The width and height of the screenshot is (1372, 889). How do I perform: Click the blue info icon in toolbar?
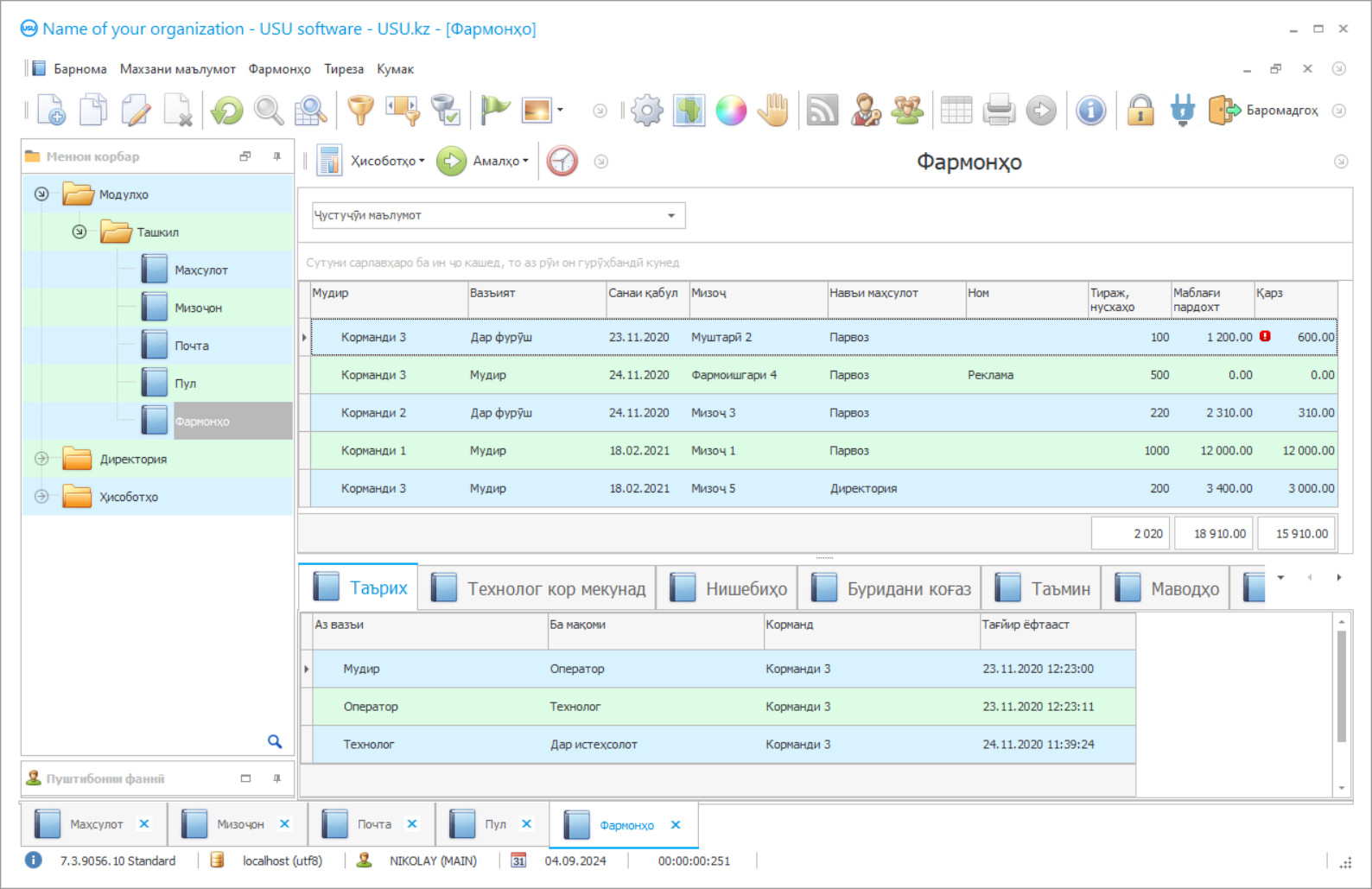[1091, 111]
